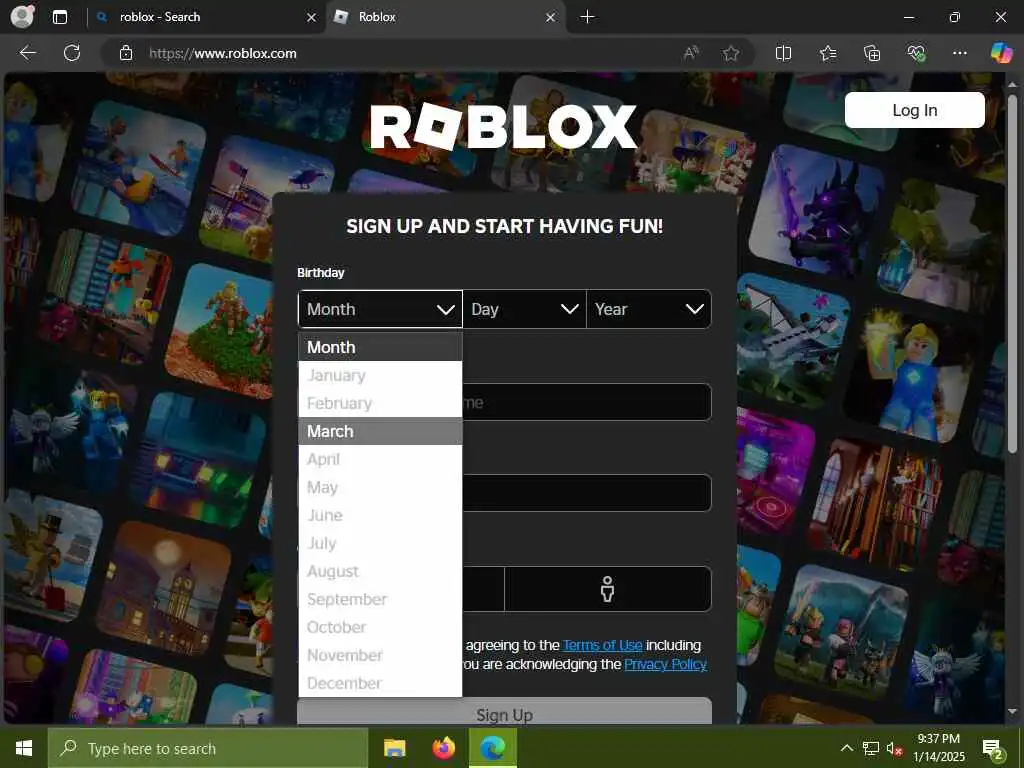Click the page vertical scrollbar thumb
Screen dimensions: 1024x768
tap(1012, 274)
